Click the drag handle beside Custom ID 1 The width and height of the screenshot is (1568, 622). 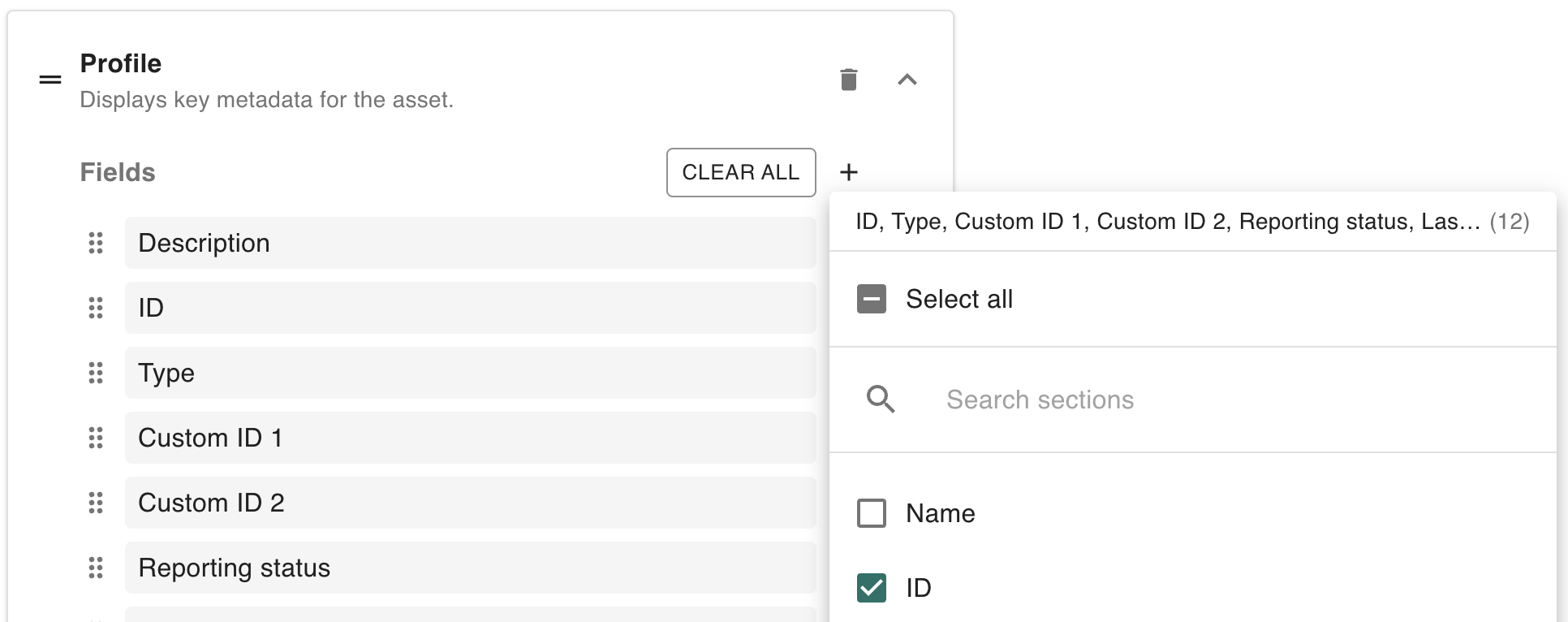pos(96,438)
